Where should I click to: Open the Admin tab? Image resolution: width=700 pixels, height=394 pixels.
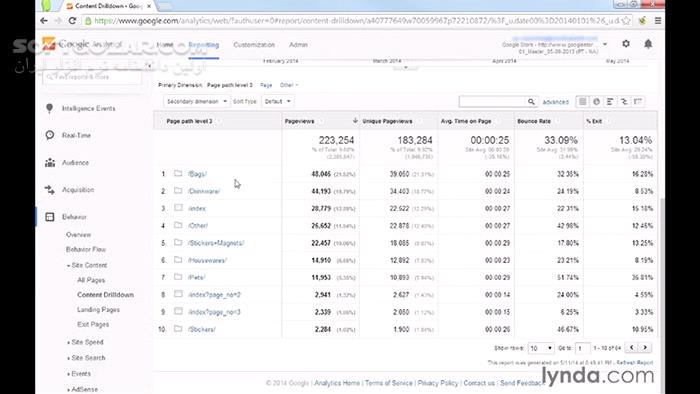click(x=298, y=45)
